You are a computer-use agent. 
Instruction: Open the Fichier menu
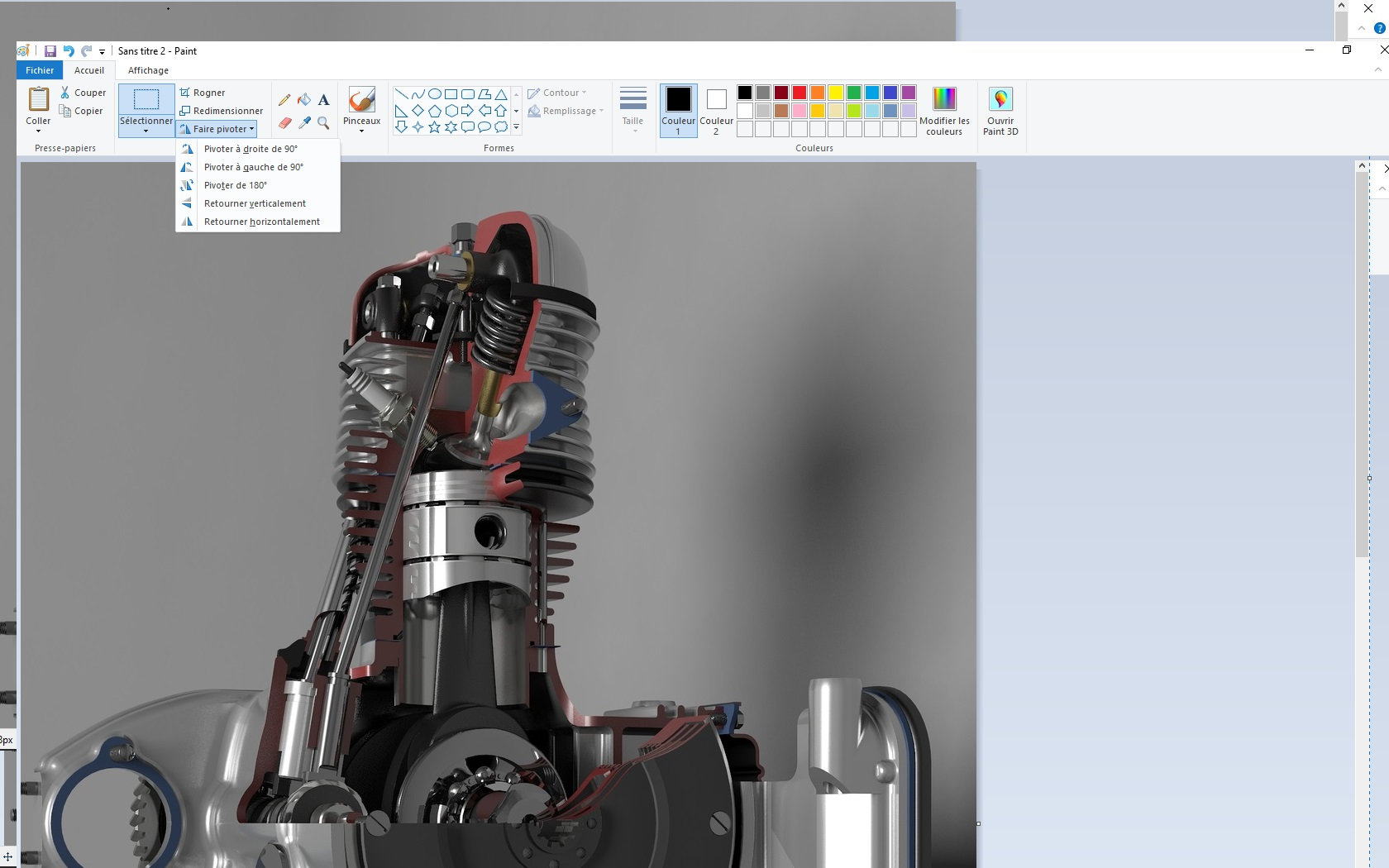coord(40,70)
